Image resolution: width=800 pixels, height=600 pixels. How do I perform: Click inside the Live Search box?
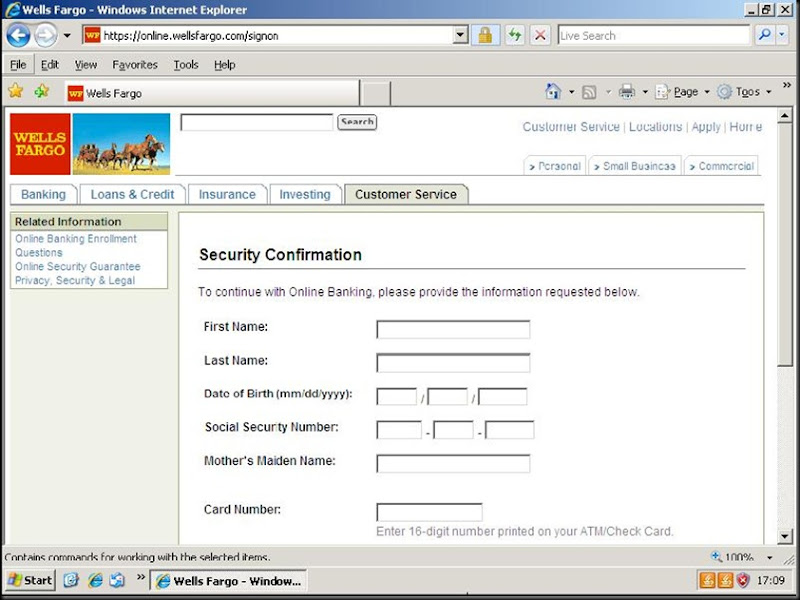click(654, 36)
